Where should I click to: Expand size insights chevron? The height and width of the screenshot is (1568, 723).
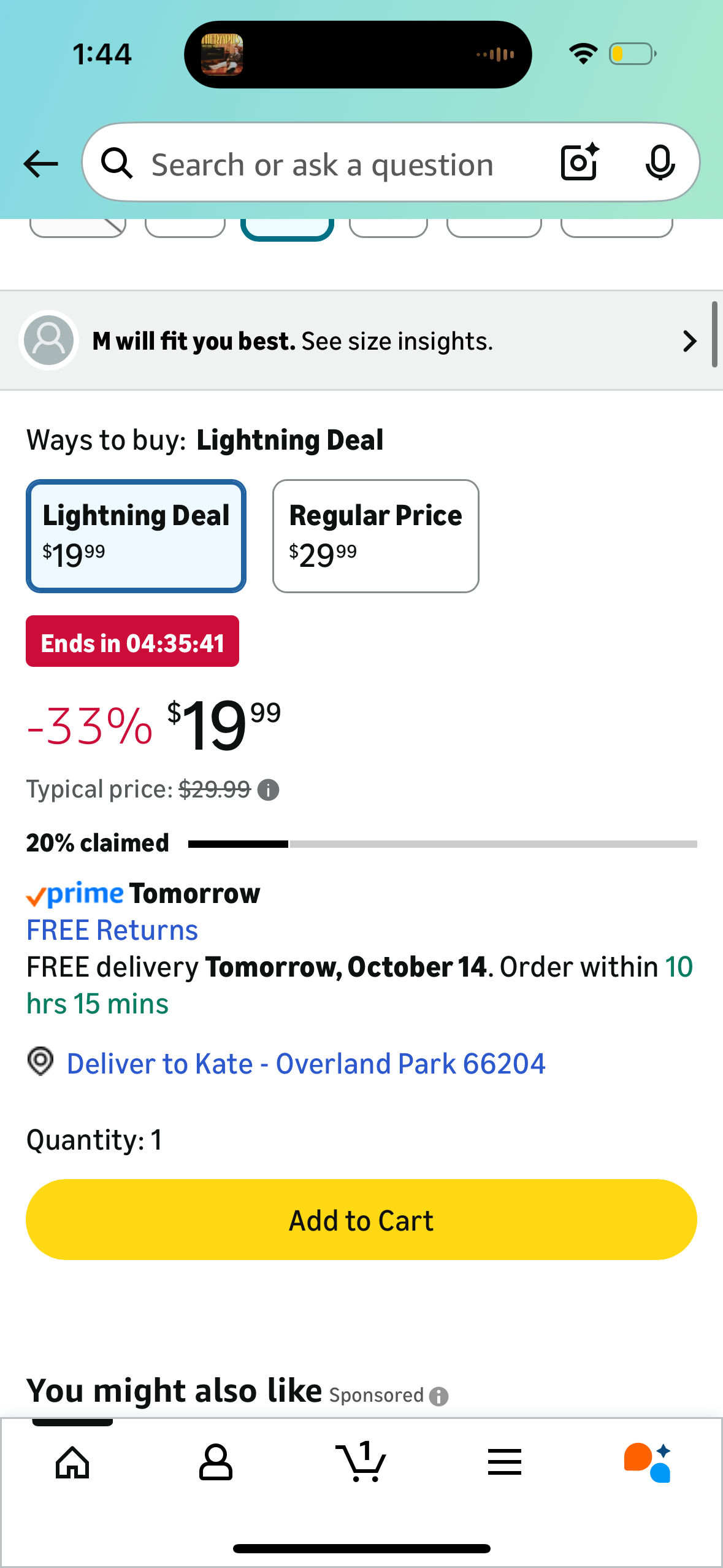pos(689,341)
